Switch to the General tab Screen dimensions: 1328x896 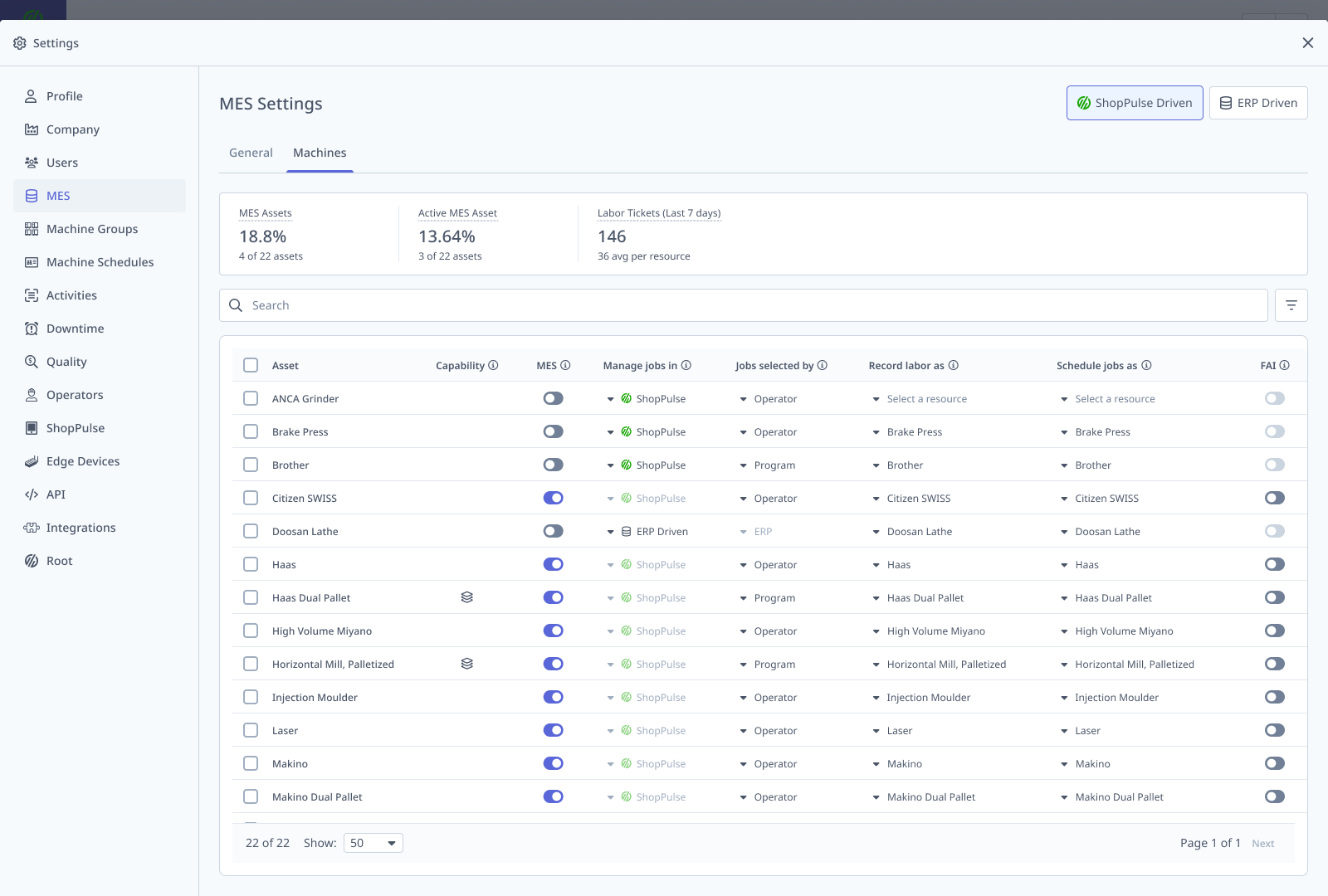(250, 153)
